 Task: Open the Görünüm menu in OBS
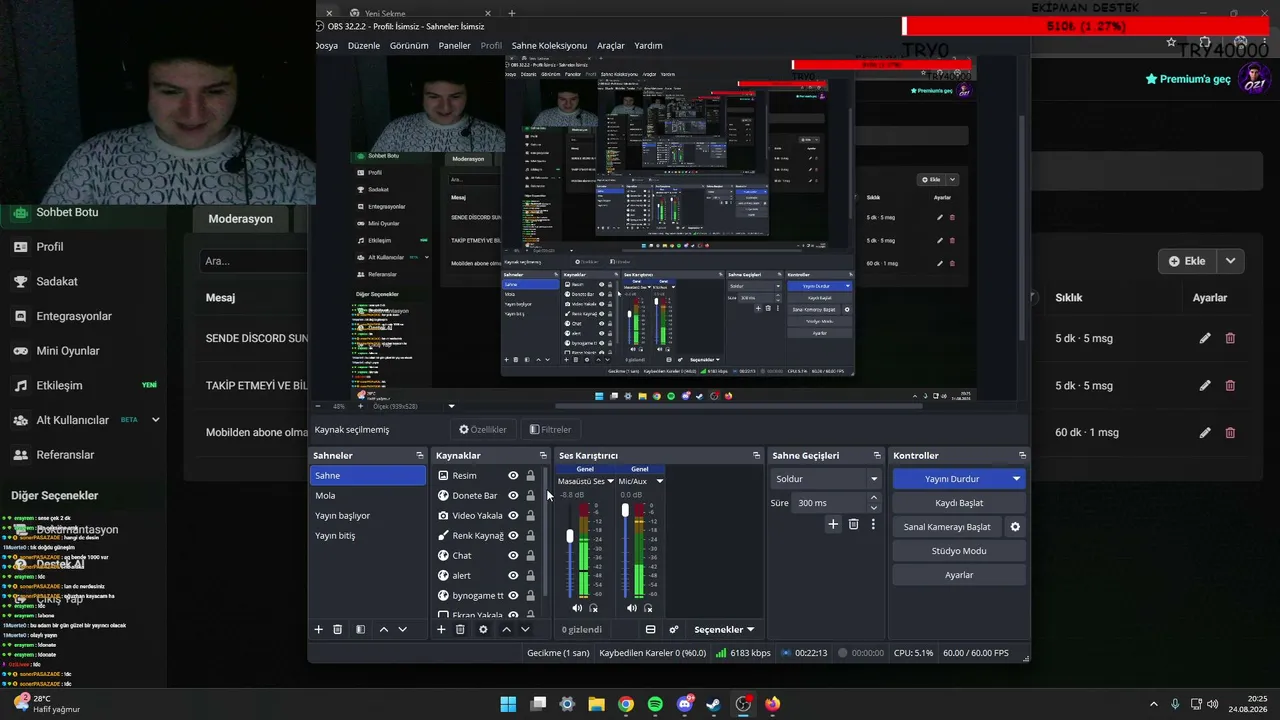pos(409,46)
